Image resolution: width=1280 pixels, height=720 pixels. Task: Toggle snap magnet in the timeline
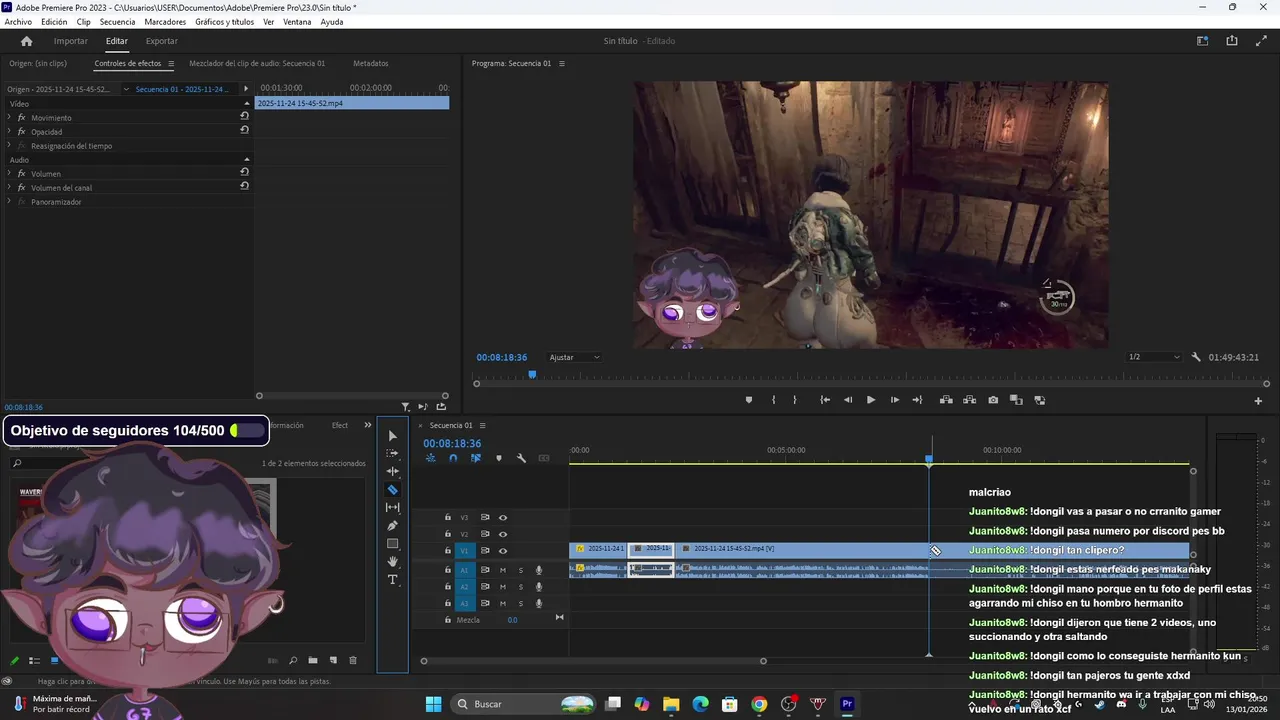pyautogui.click(x=453, y=458)
